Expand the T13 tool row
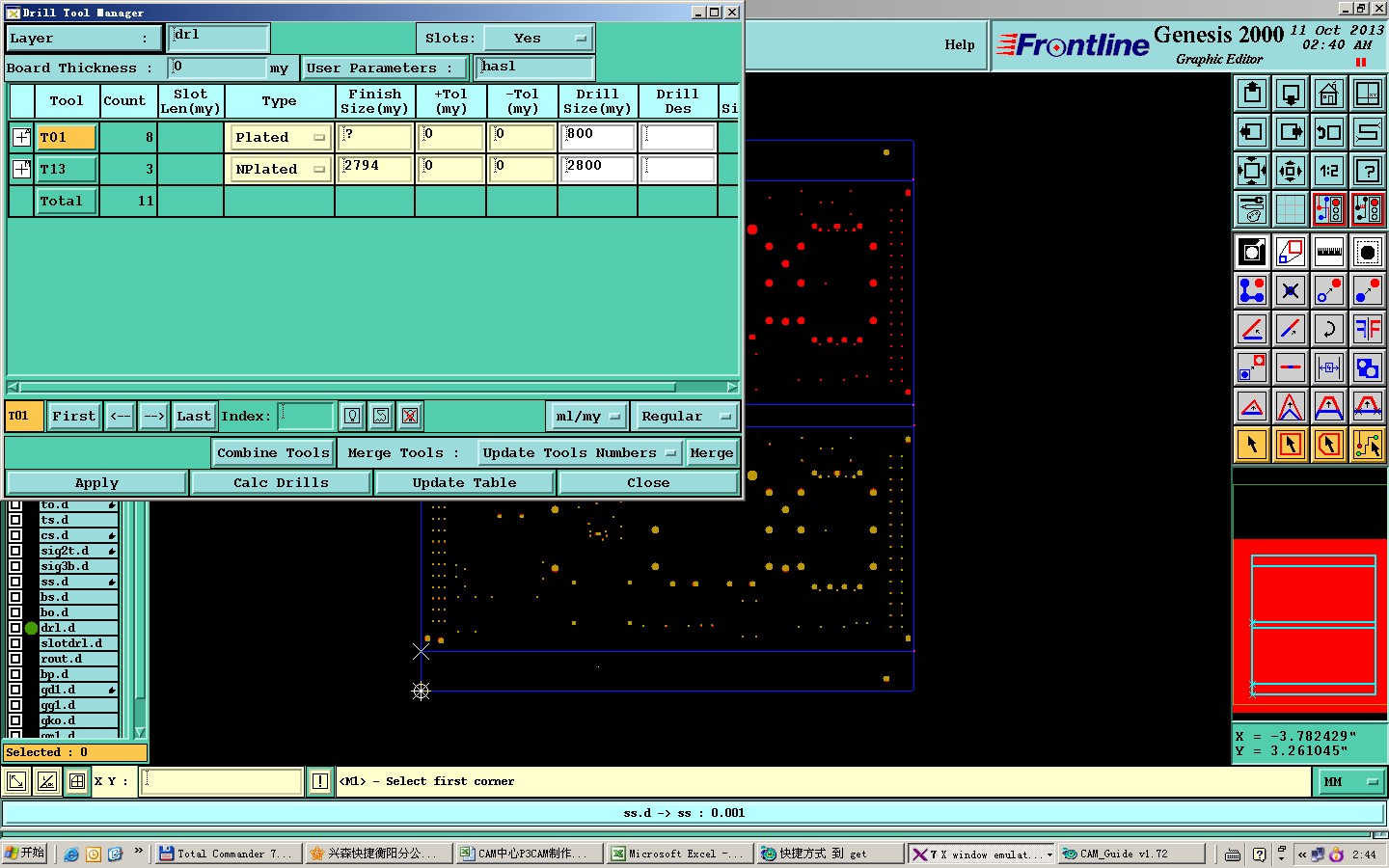 (x=21, y=169)
